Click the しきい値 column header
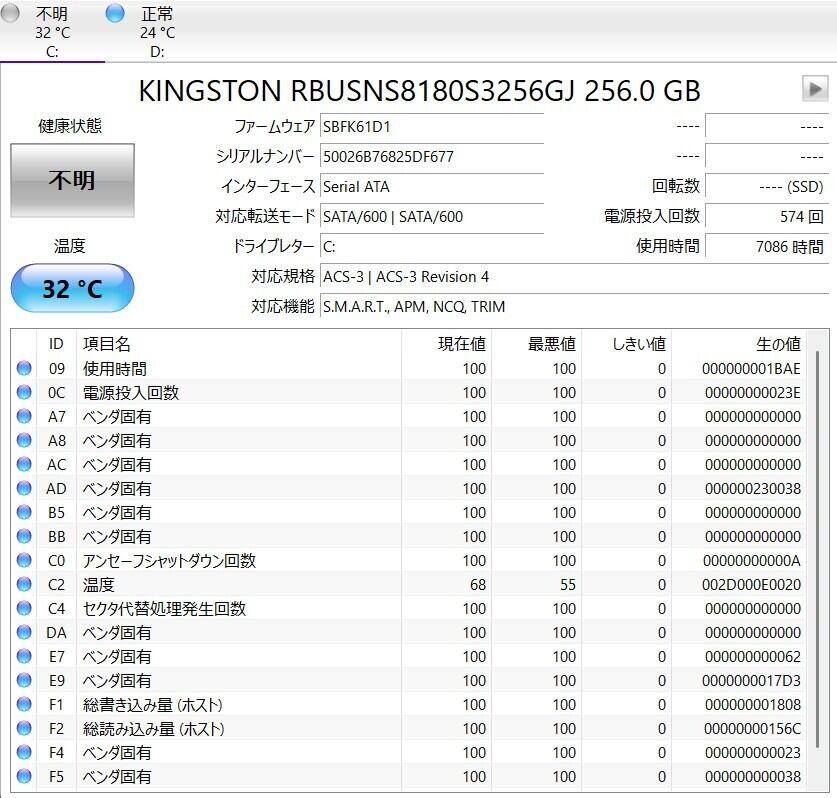837x798 pixels. coord(627,344)
